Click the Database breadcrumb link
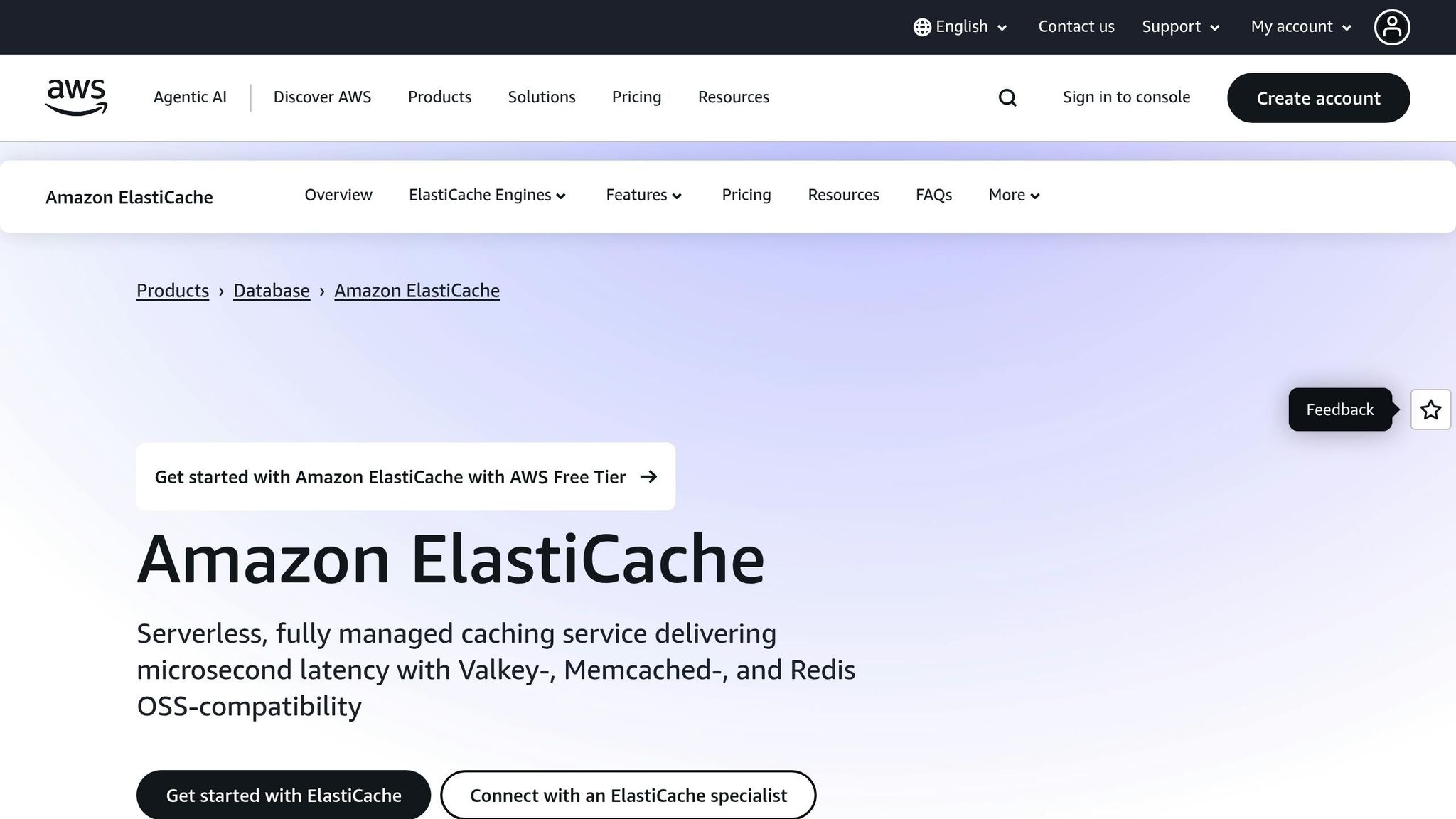This screenshot has width=1456, height=819. point(272,291)
